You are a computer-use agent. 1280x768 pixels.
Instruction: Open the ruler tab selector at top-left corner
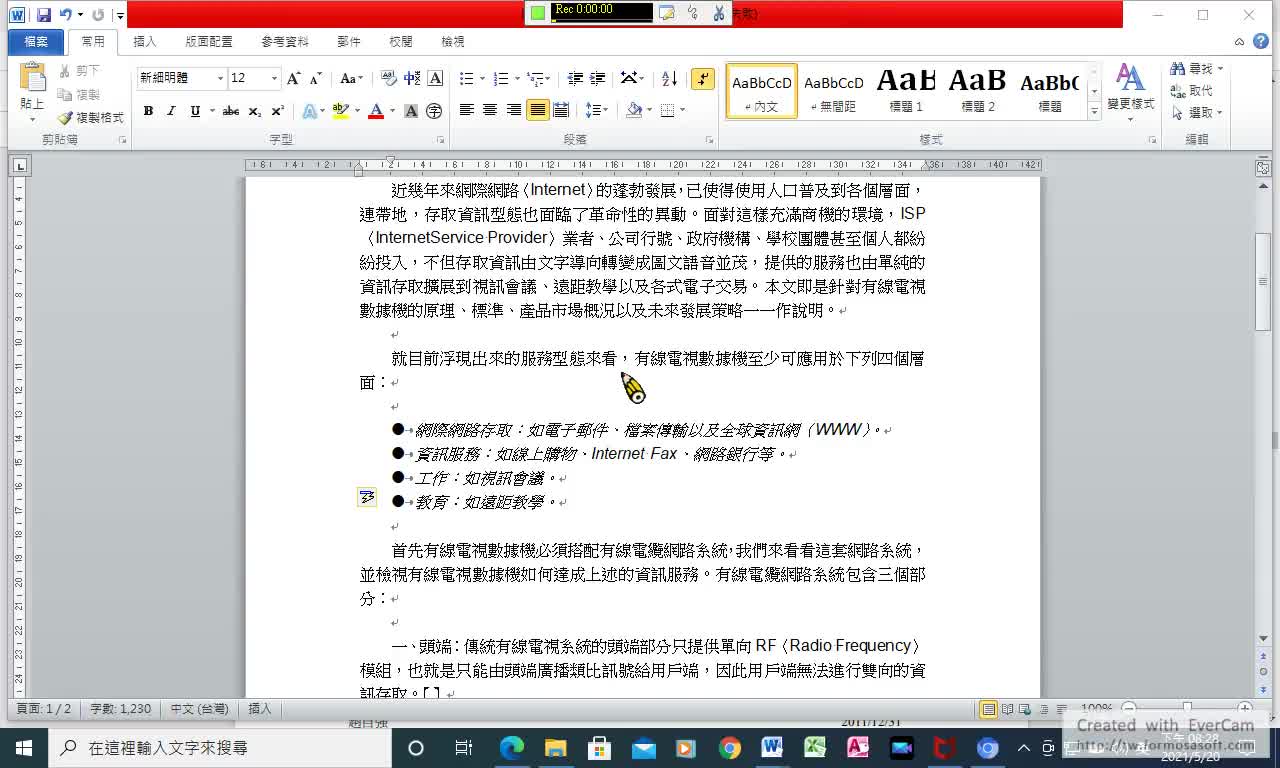point(19,165)
